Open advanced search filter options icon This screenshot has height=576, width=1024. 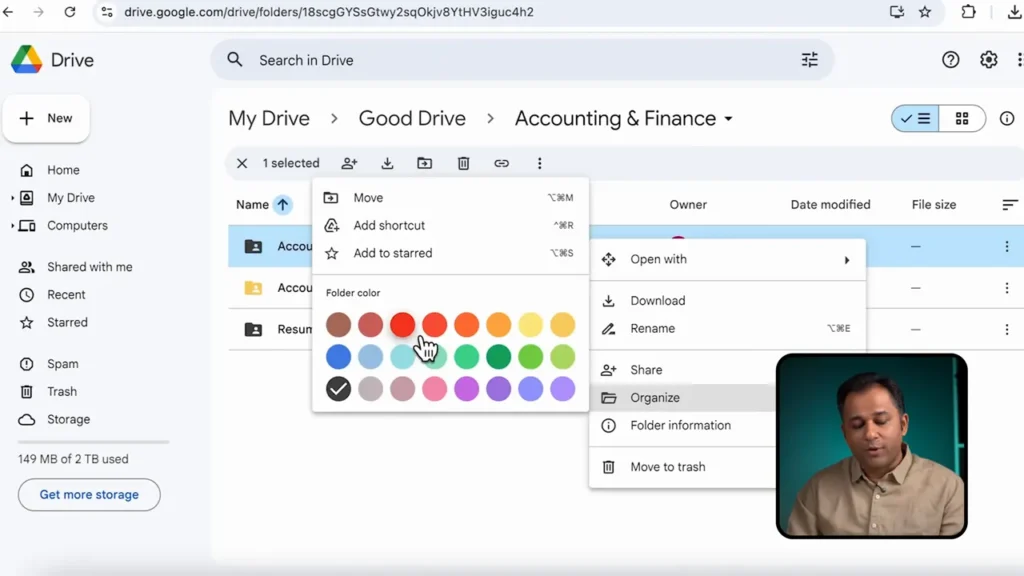click(809, 60)
